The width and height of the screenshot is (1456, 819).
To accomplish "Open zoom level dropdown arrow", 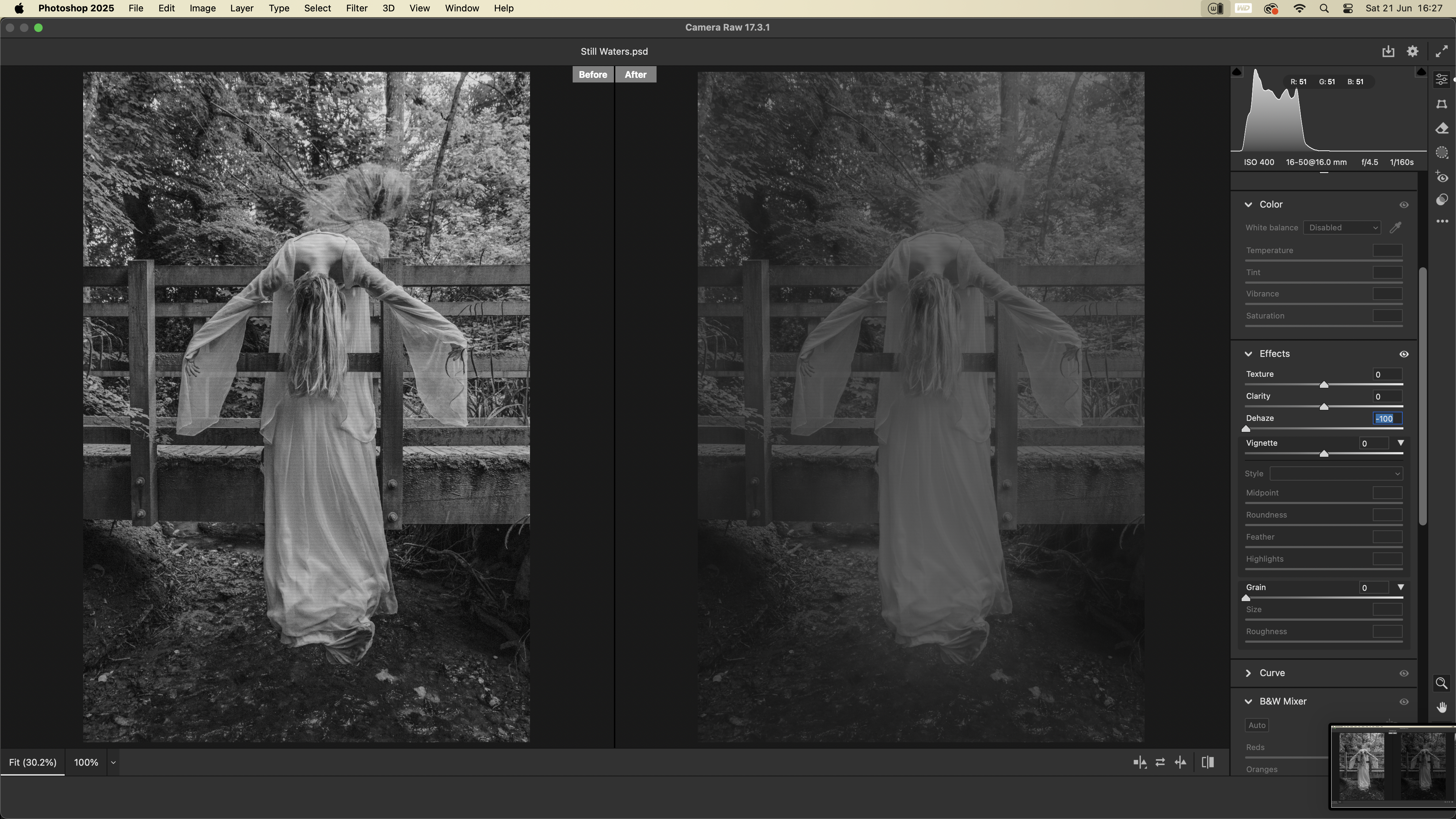I will [113, 762].
